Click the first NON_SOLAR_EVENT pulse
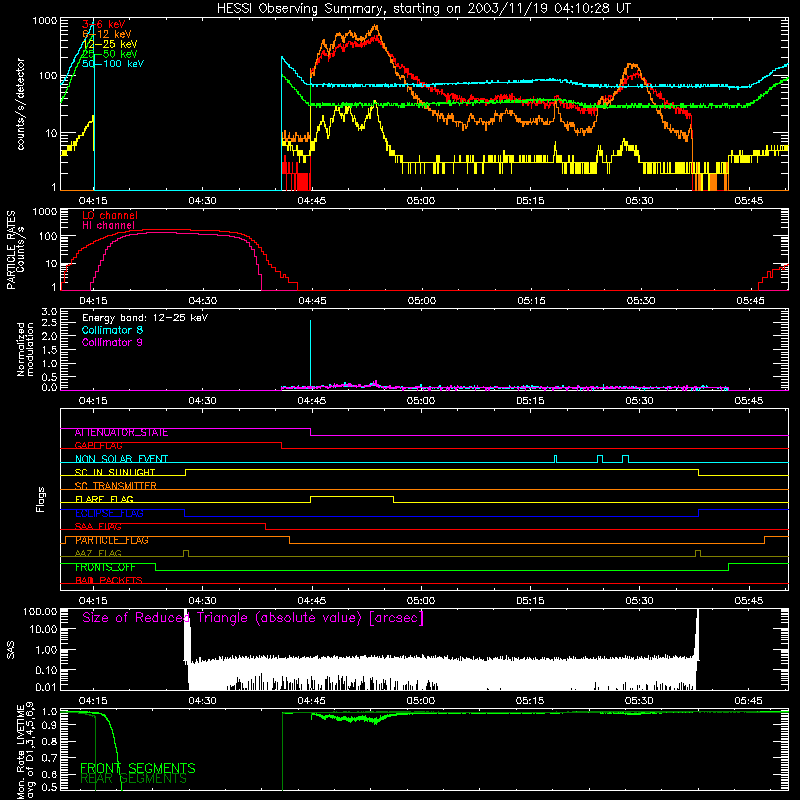The width and height of the screenshot is (800, 800). [x=556, y=459]
